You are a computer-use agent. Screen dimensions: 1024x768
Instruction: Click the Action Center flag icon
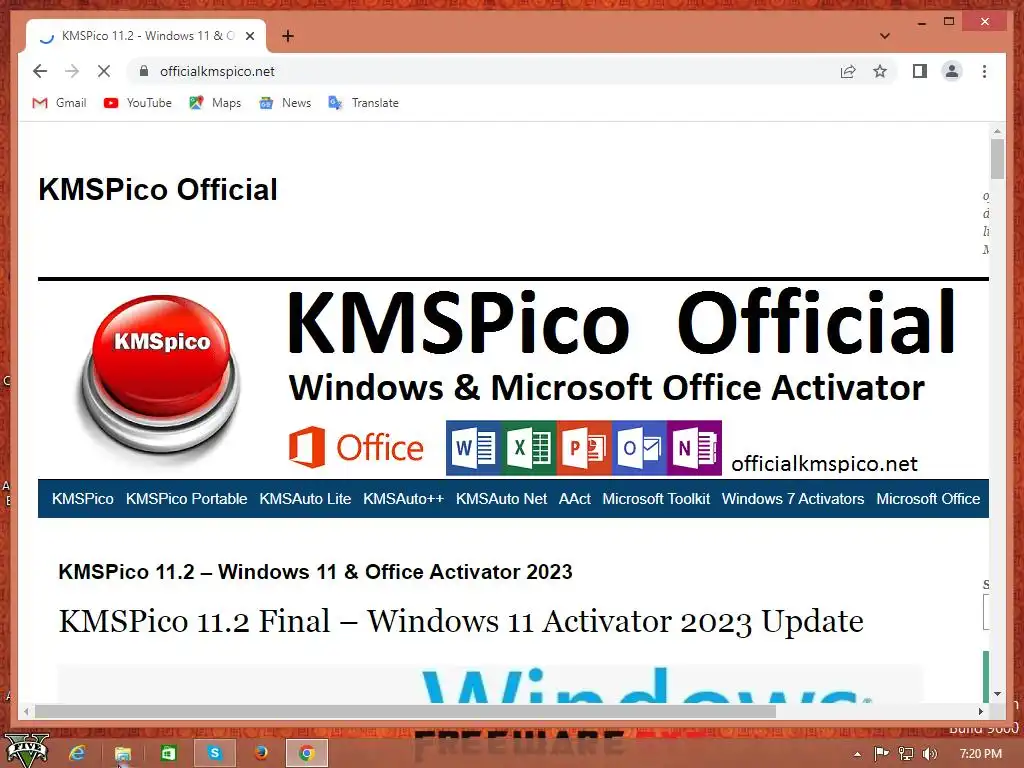(881, 754)
